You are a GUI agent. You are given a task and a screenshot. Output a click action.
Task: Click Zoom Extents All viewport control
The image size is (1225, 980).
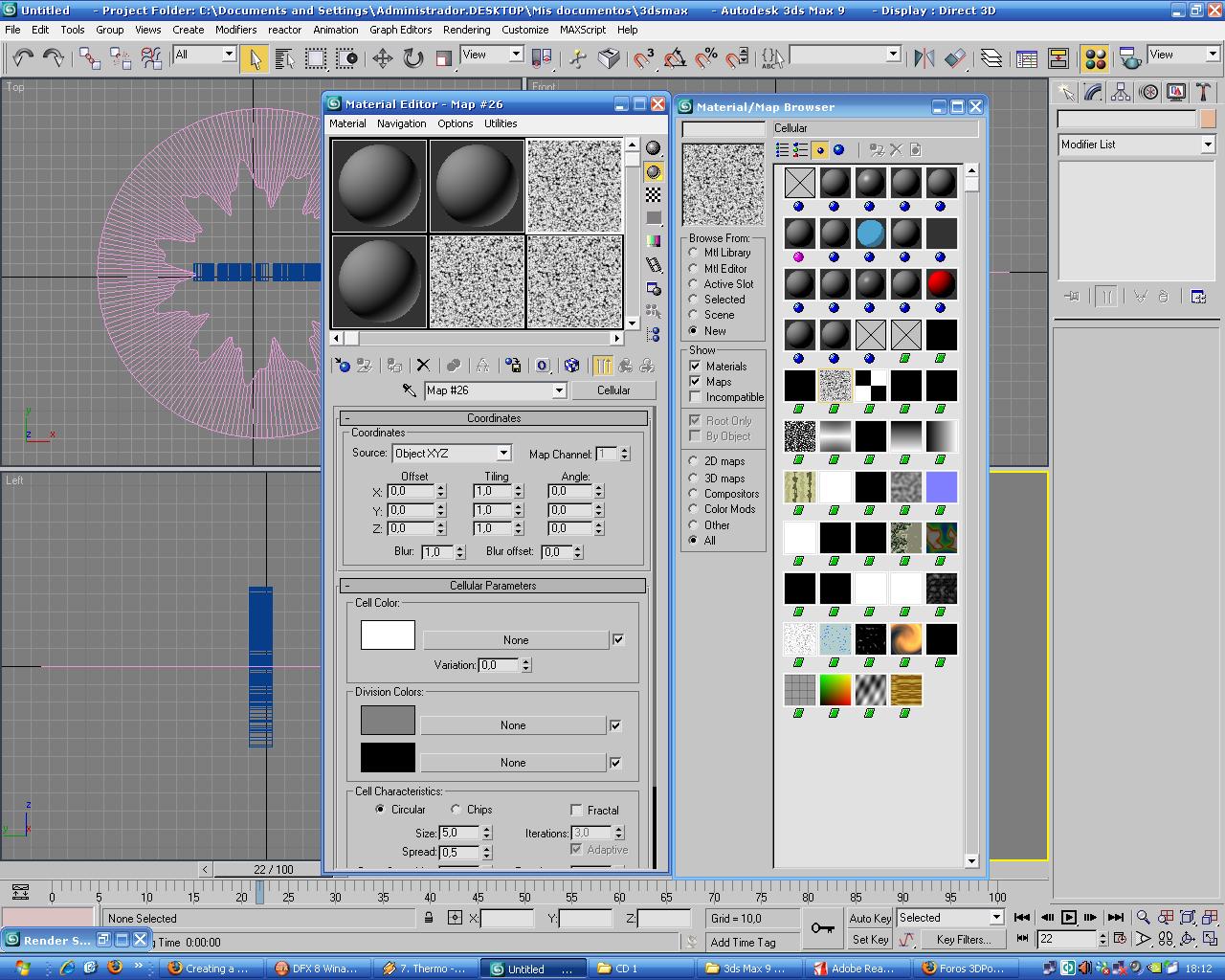1210,918
